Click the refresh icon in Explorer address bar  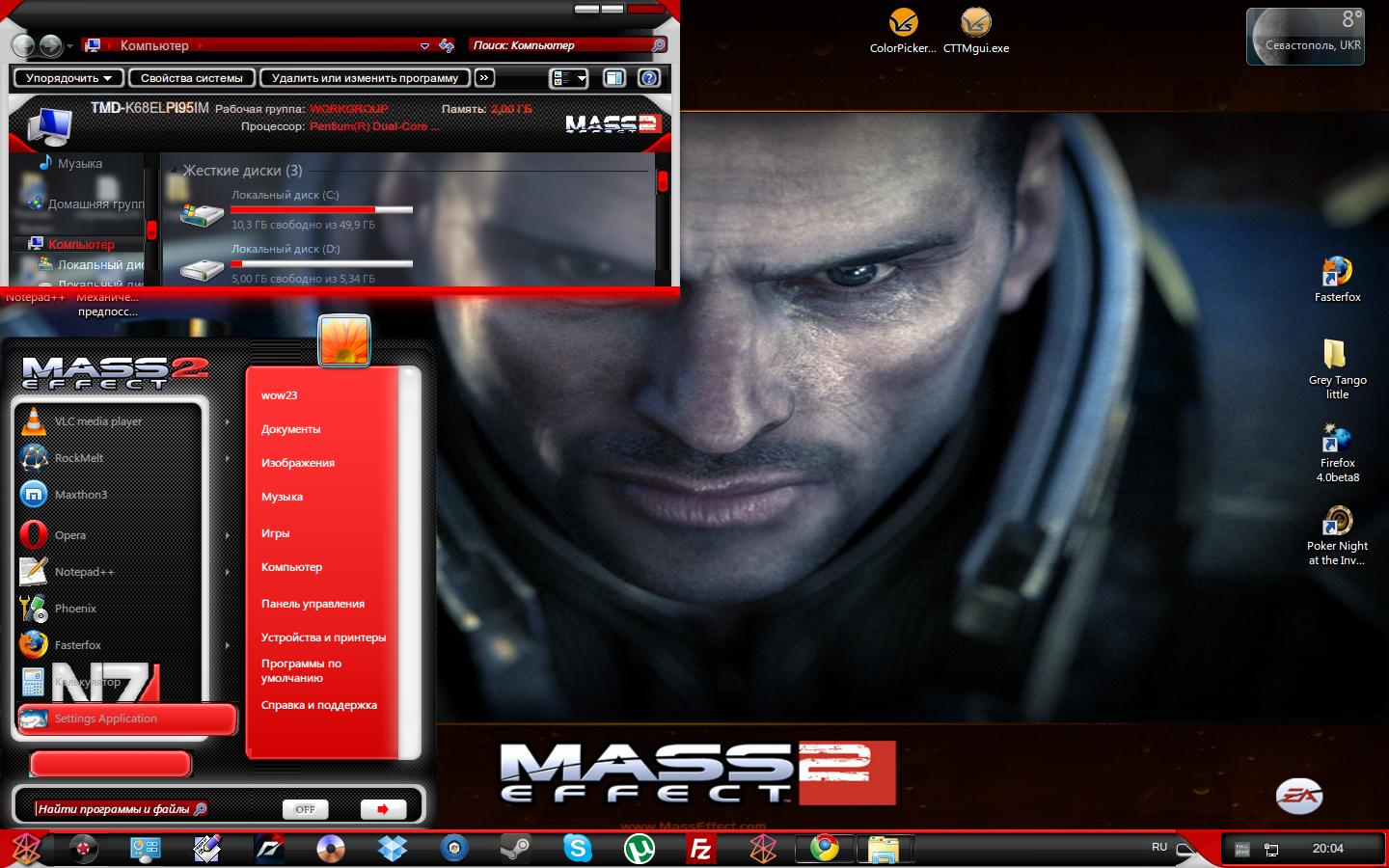coord(447,45)
